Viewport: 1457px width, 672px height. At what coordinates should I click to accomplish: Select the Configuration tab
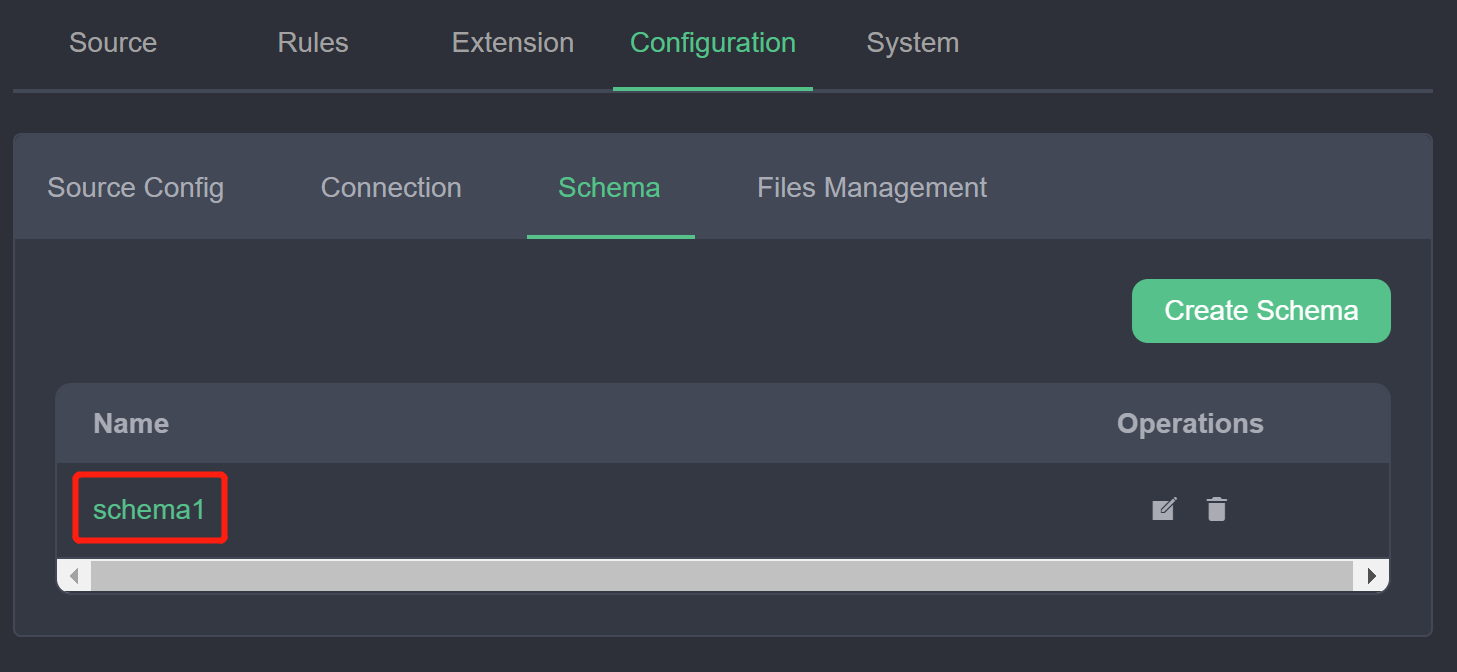tap(713, 43)
